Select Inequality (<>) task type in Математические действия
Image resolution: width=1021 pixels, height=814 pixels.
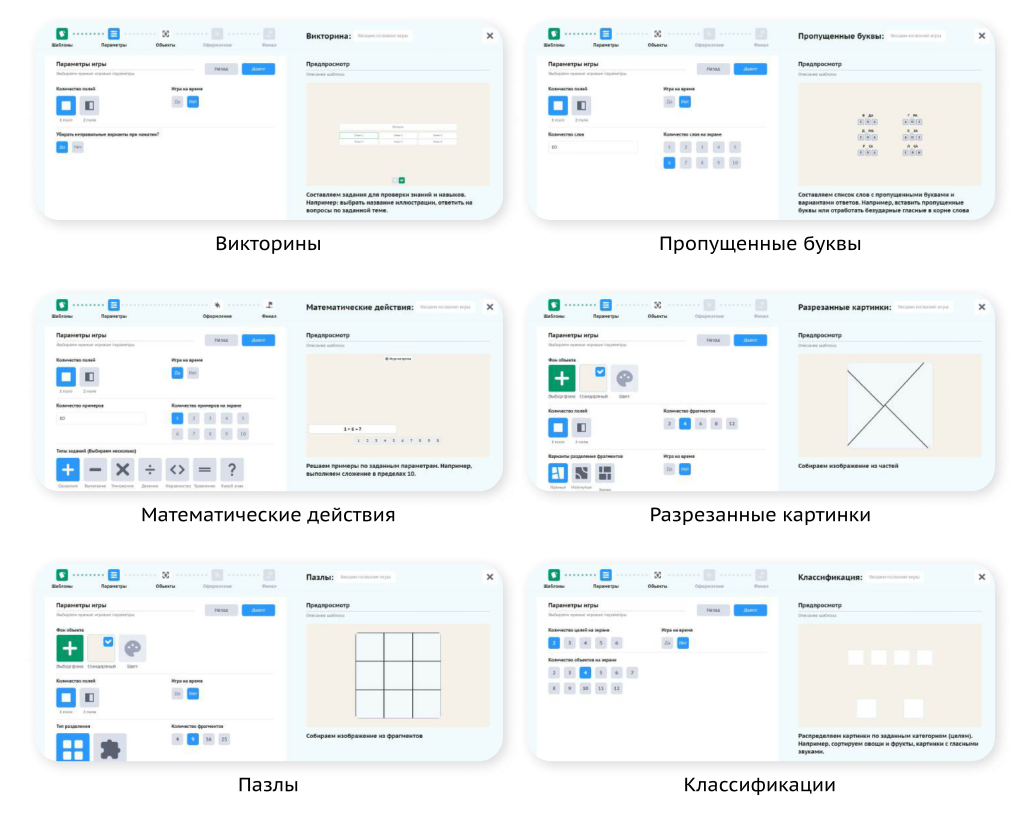tap(177, 470)
